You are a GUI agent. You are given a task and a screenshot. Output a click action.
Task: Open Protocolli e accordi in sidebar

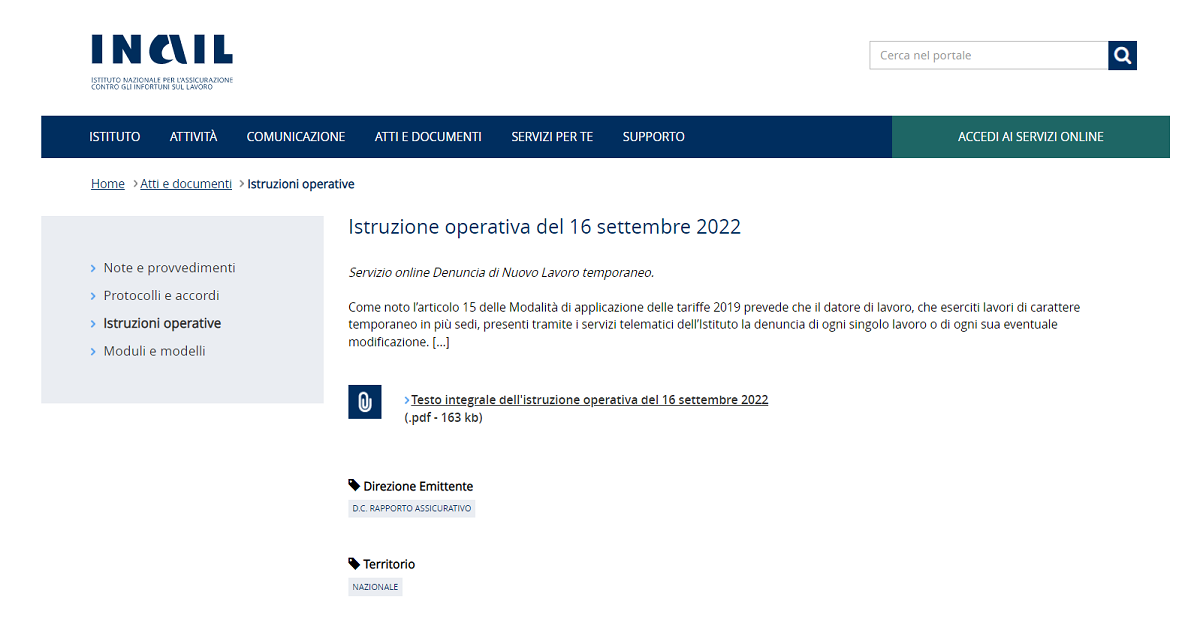pos(161,296)
